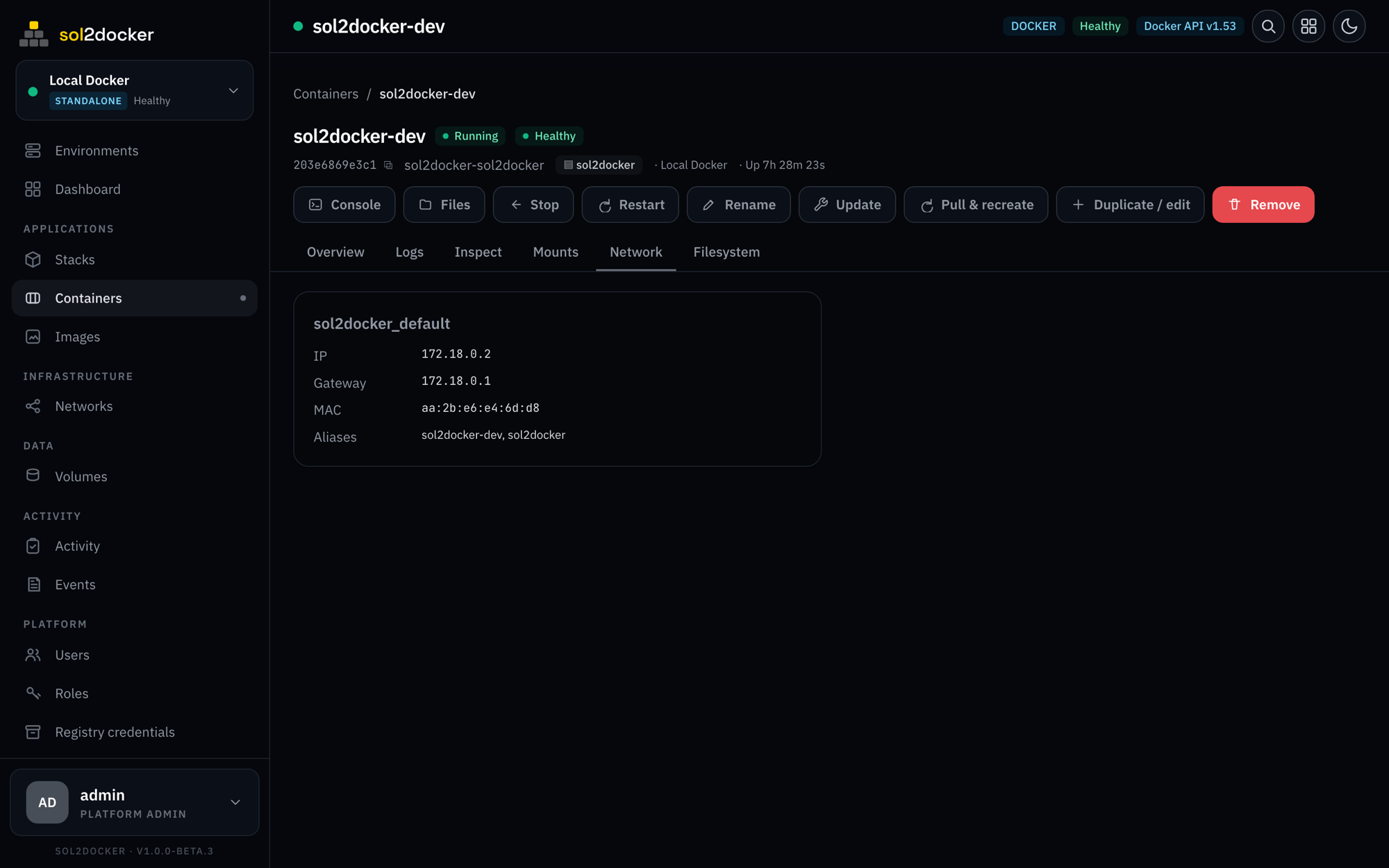Image resolution: width=1389 pixels, height=868 pixels.
Task: Click the AD avatar badge
Action: pos(47,802)
